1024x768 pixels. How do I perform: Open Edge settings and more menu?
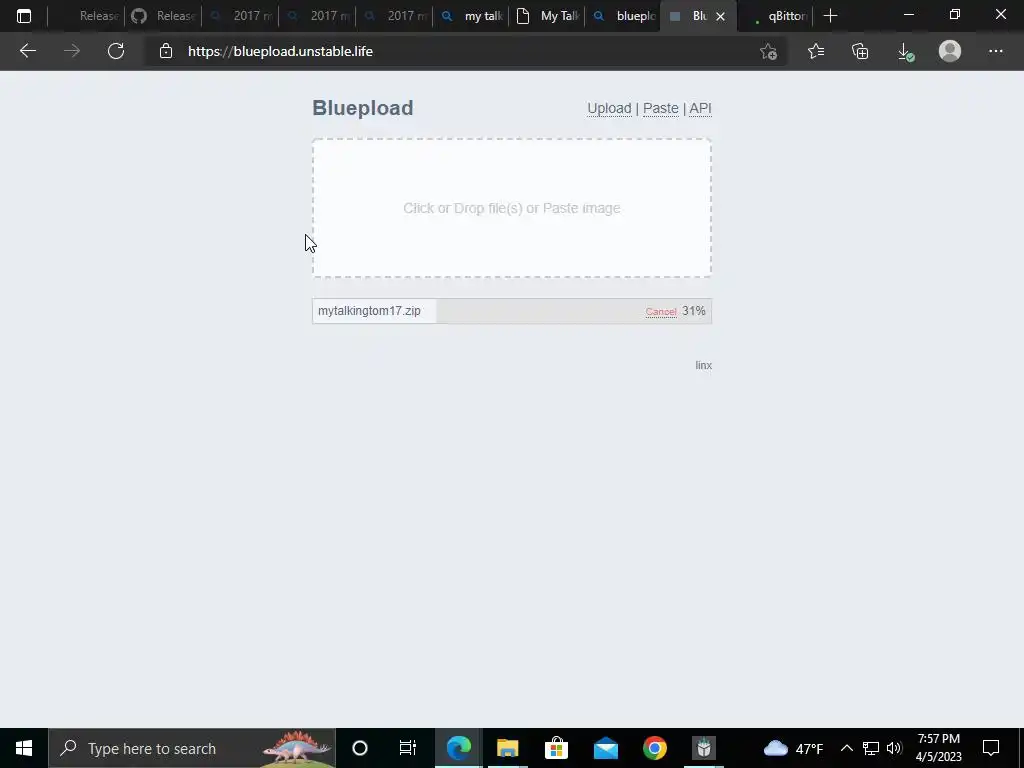(995, 51)
